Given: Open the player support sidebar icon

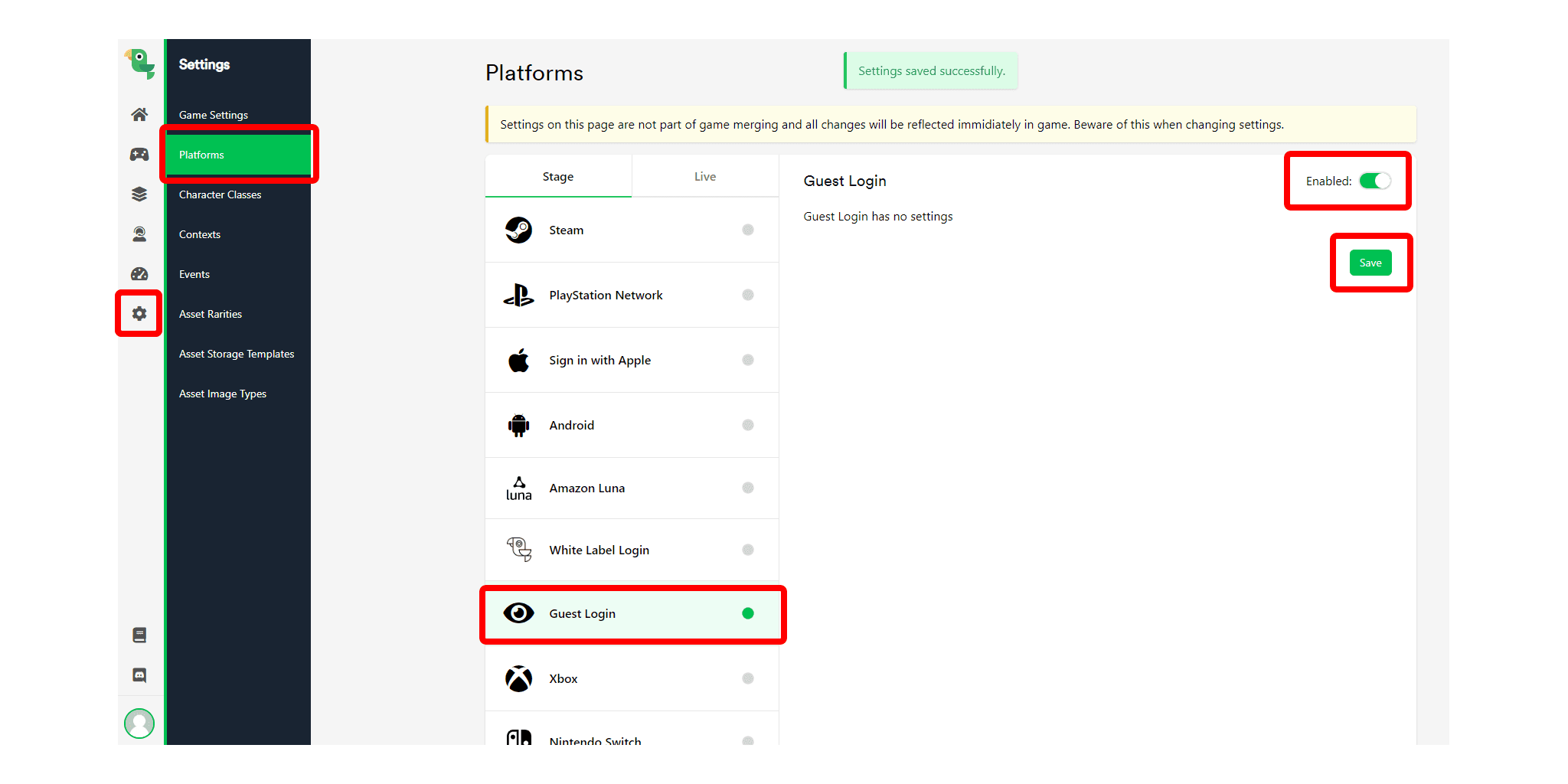Looking at the screenshot, I should coord(139,234).
